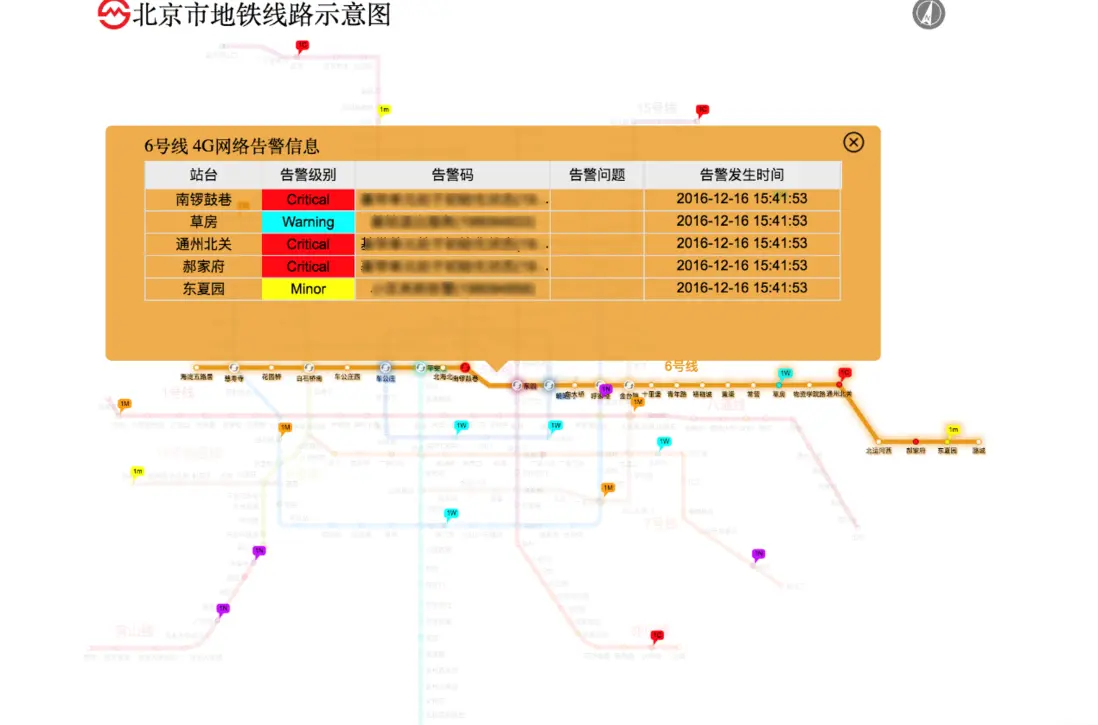The width and height of the screenshot is (1098, 725).
Task: Click the Critical level cell for 通州北关
Action: (308, 244)
